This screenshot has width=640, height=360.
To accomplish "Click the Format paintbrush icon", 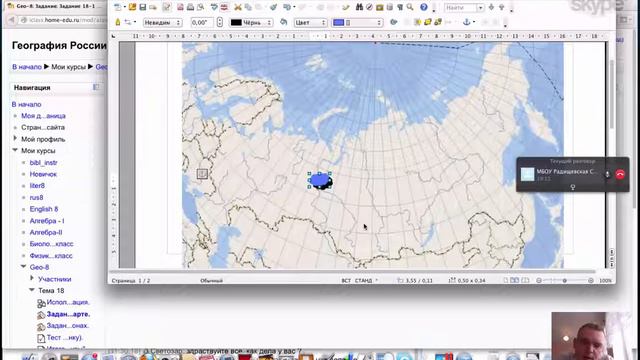I will pos(273,7).
